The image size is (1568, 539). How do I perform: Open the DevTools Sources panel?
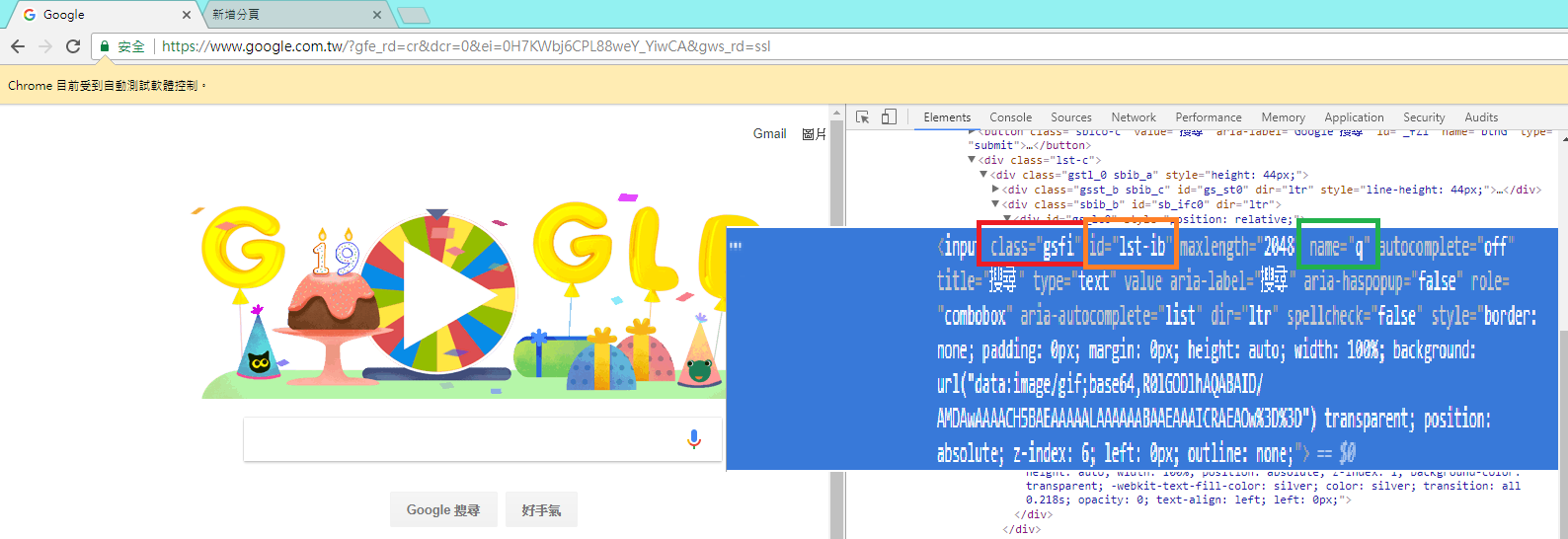tap(1071, 116)
